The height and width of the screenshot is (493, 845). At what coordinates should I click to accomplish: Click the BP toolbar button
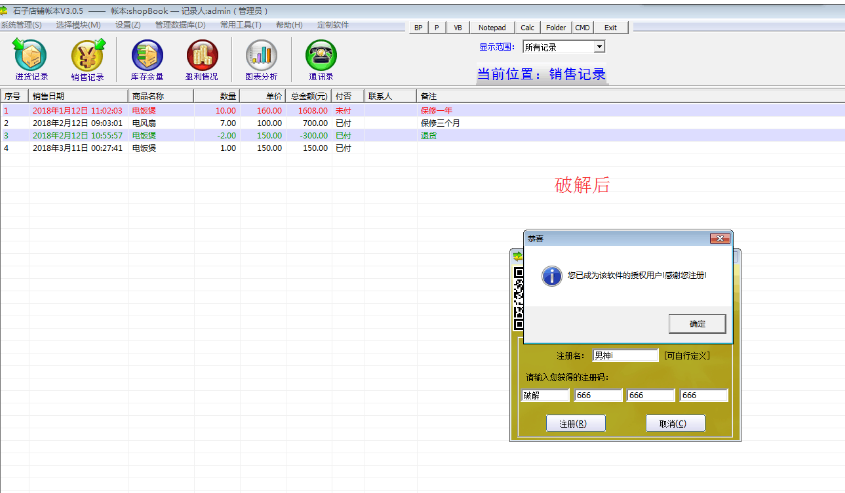point(418,27)
